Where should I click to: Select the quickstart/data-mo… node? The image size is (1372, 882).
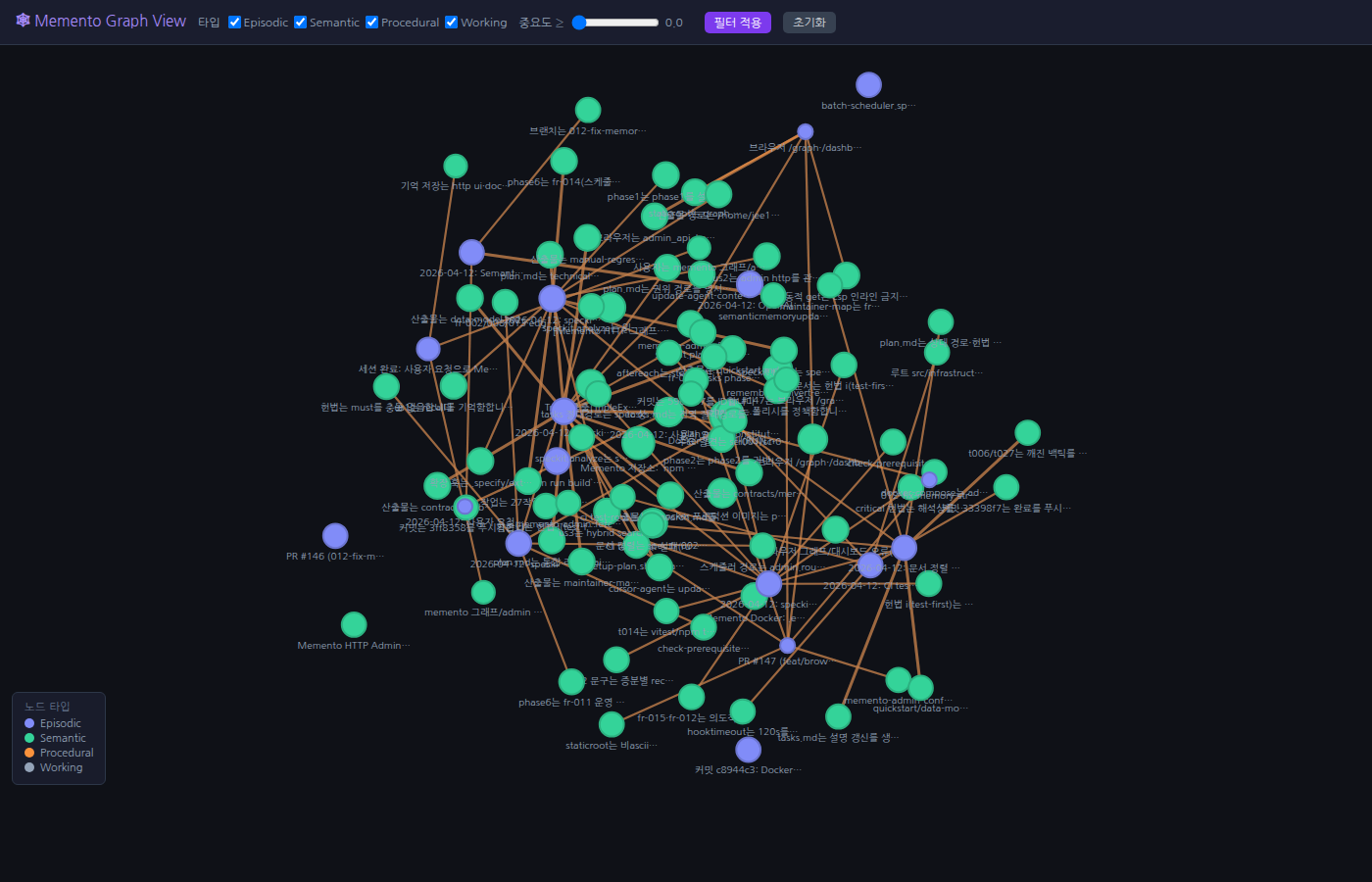point(920,687)
